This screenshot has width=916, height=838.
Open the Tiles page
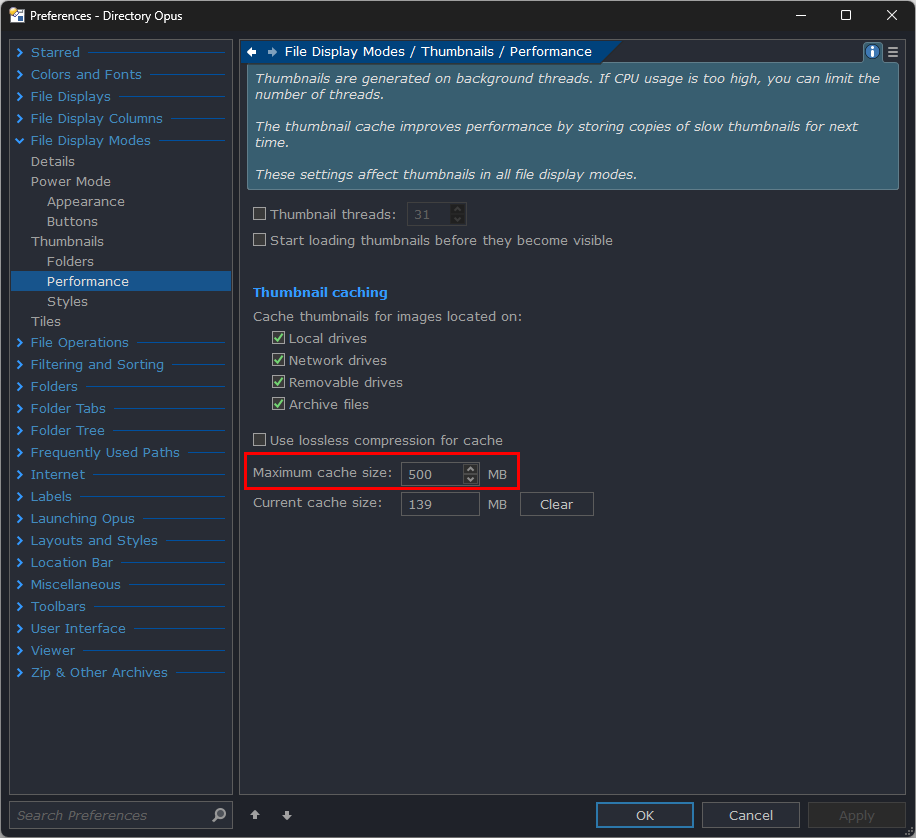coord(46,321)
